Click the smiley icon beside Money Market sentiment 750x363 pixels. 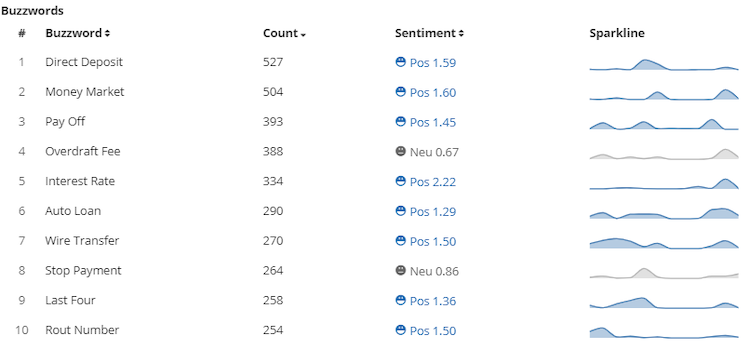(401, 91)
